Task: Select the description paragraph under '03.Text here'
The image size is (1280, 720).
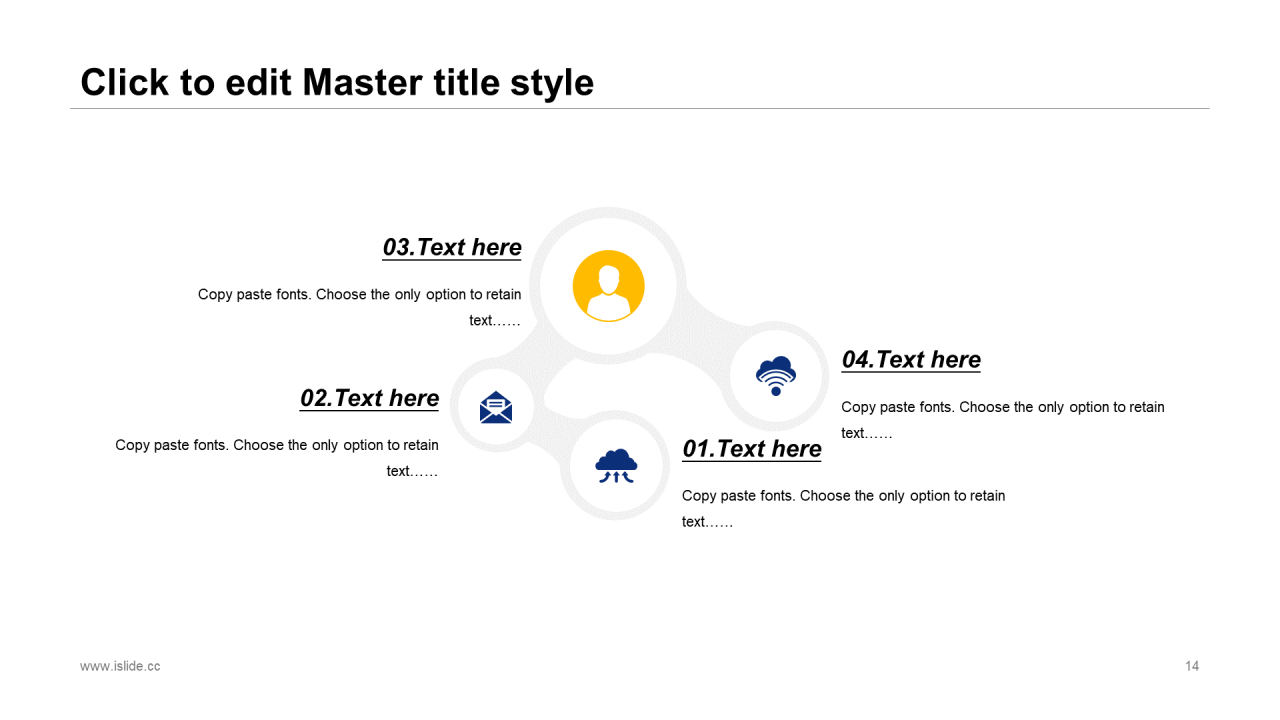Action: 360,307
